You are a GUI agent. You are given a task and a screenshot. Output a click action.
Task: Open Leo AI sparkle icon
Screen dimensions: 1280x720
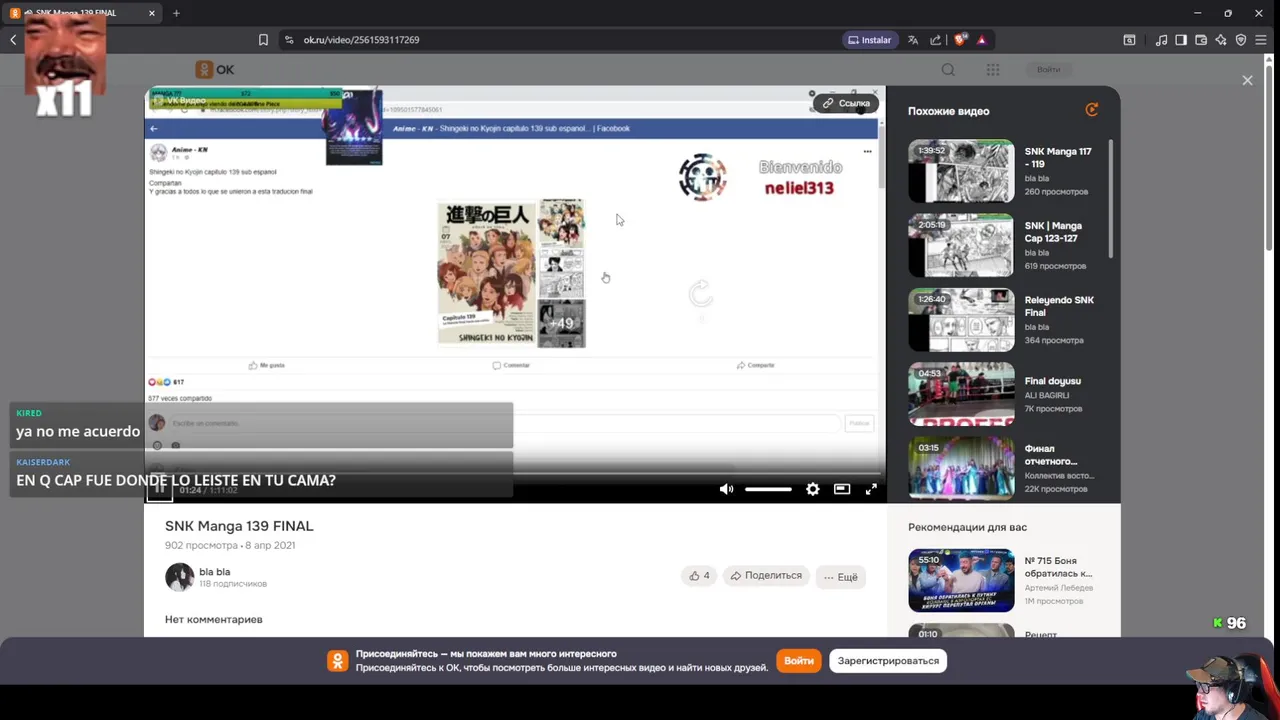[x=1221, y=40]
